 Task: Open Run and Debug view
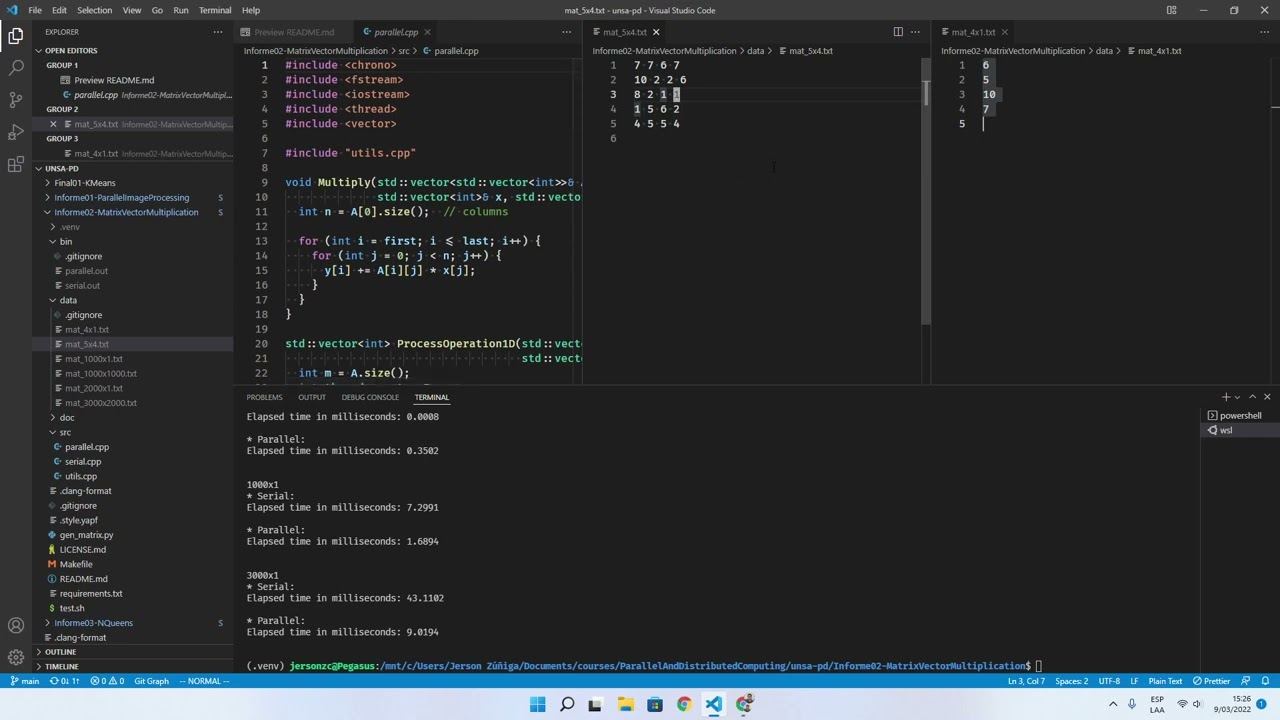16,132
